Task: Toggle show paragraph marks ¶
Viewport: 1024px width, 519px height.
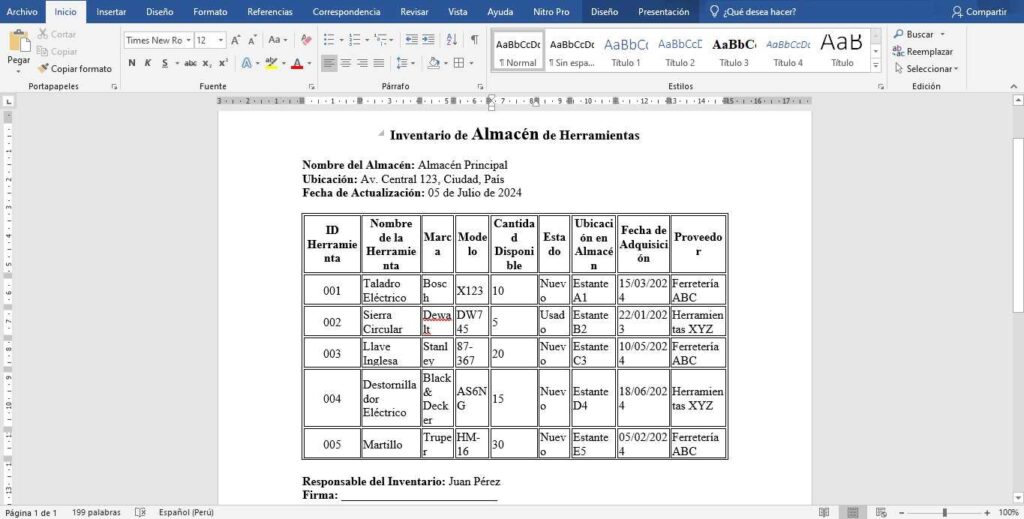Action: click(475, 40)
